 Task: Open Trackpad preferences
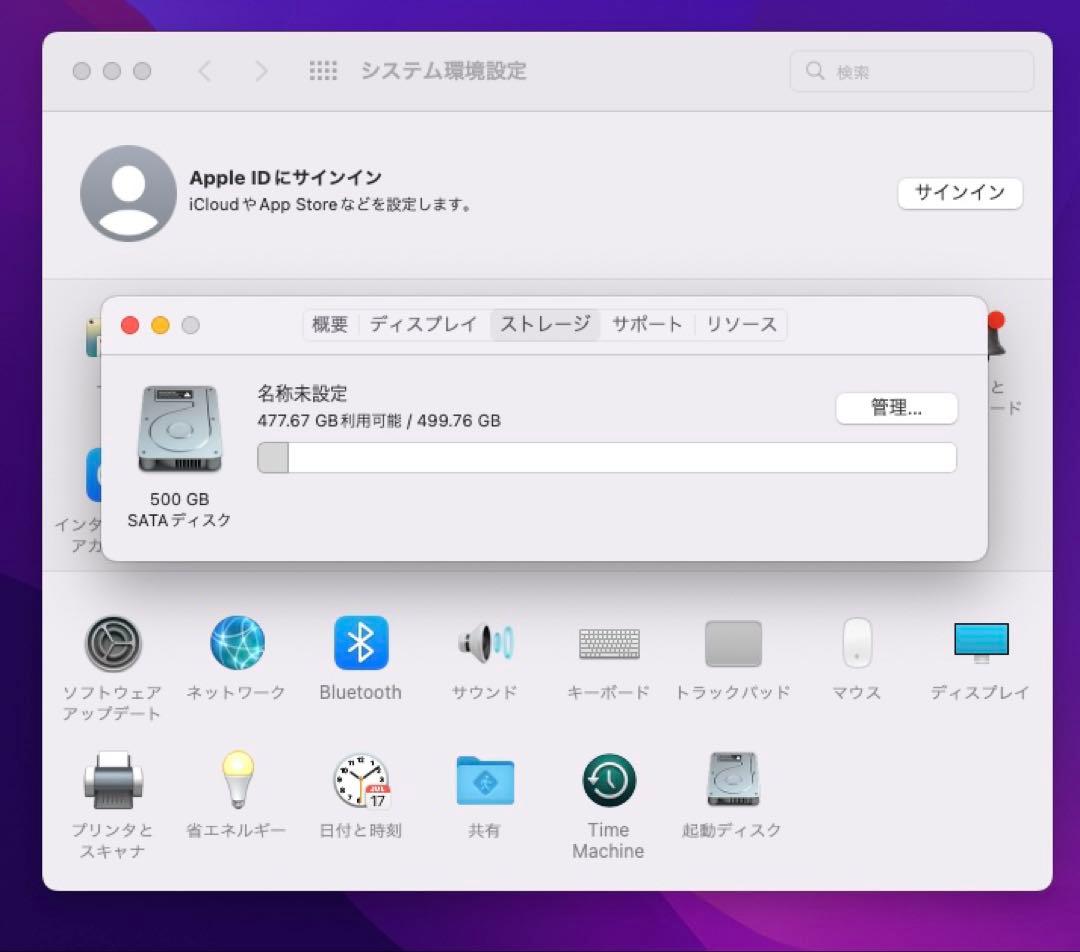(733, 643)
